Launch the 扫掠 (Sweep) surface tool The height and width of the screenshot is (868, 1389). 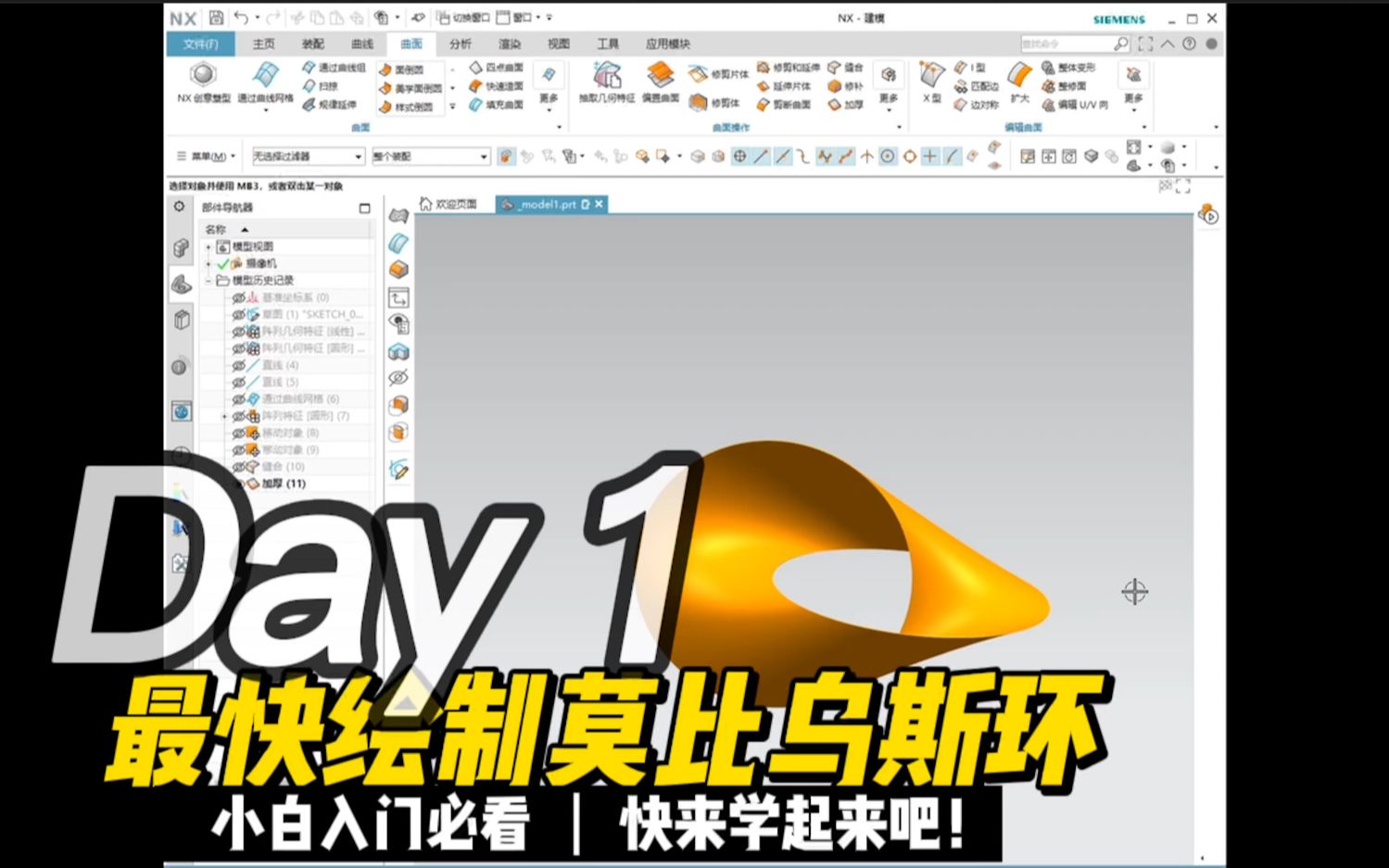click(322, 88)
